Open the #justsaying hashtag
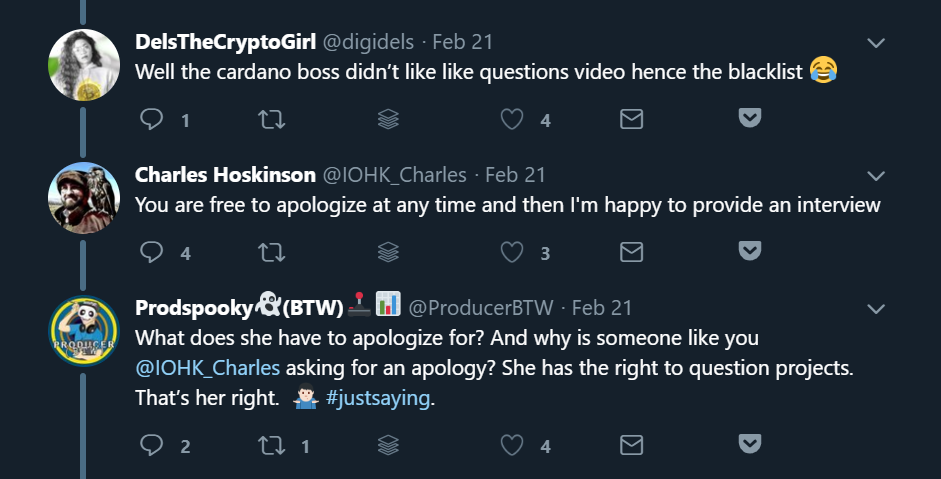941x479 pixels. click(378, 398)
